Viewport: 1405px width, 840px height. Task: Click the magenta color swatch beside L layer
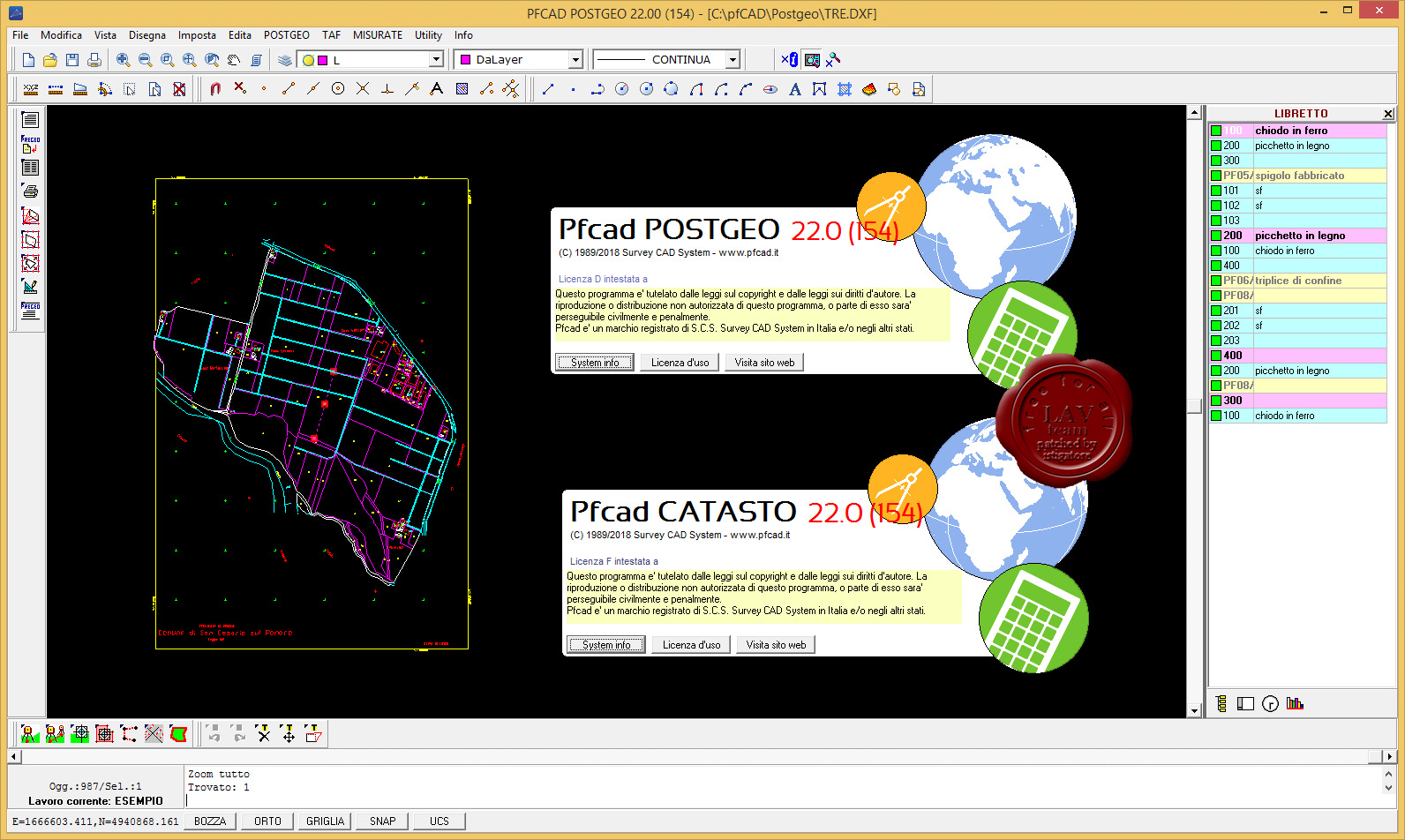coord(323,60)
